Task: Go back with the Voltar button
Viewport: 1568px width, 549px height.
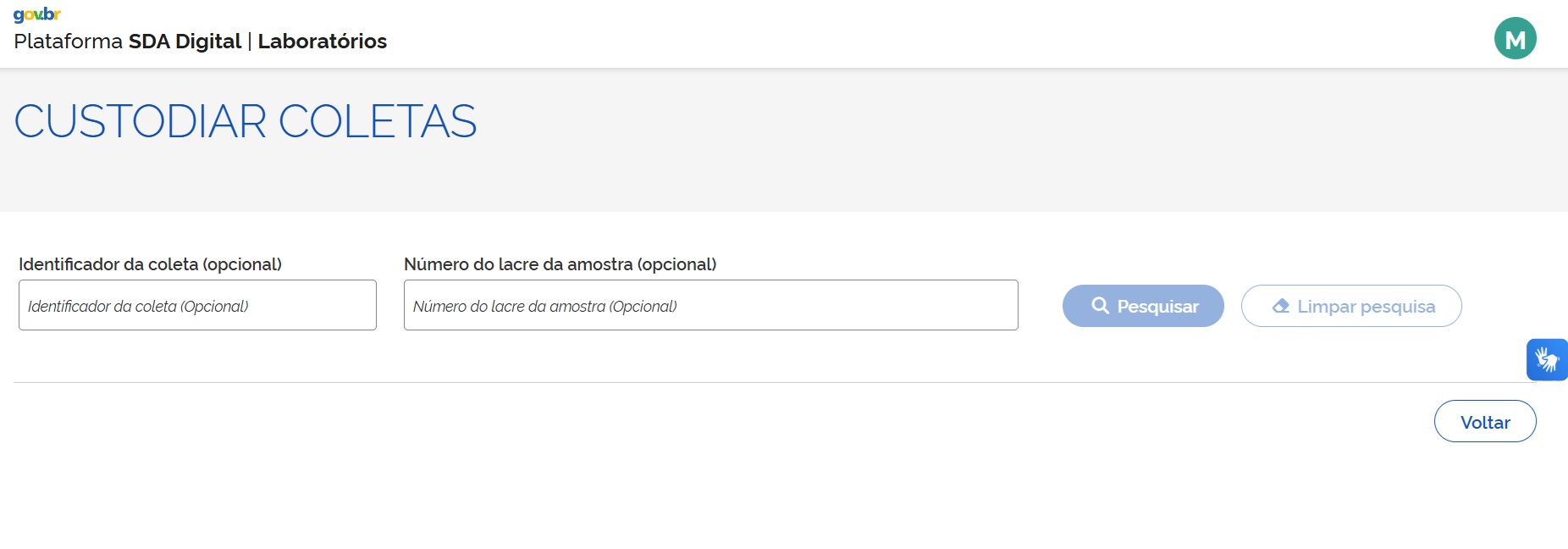Action: 1484,422
